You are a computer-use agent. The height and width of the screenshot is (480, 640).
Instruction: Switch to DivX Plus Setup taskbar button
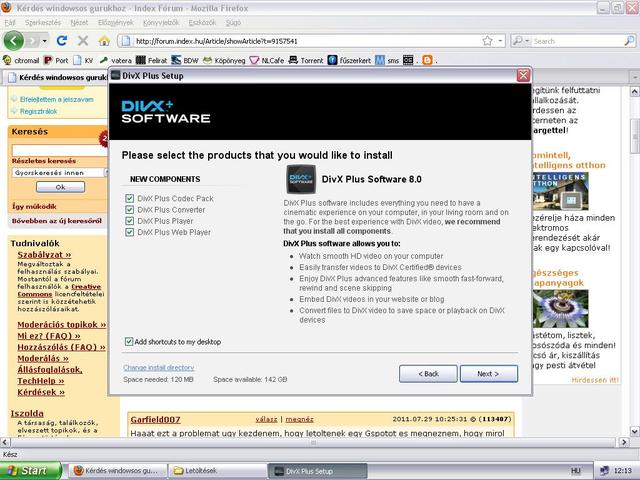tap(317, 471)
